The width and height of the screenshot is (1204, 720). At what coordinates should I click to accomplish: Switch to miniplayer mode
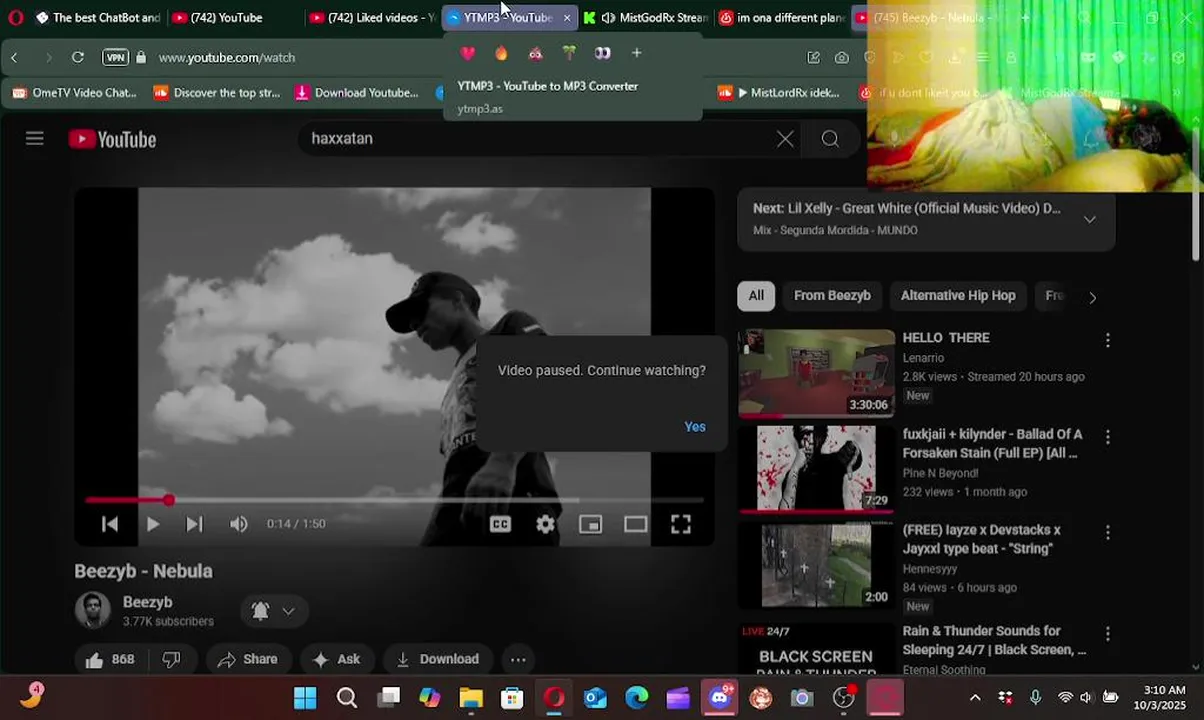590,524
